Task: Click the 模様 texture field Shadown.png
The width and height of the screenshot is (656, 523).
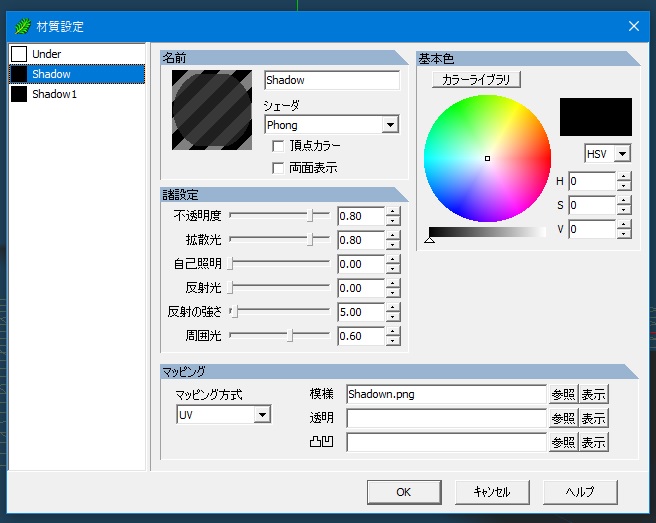Action: (x=446, y=394)
